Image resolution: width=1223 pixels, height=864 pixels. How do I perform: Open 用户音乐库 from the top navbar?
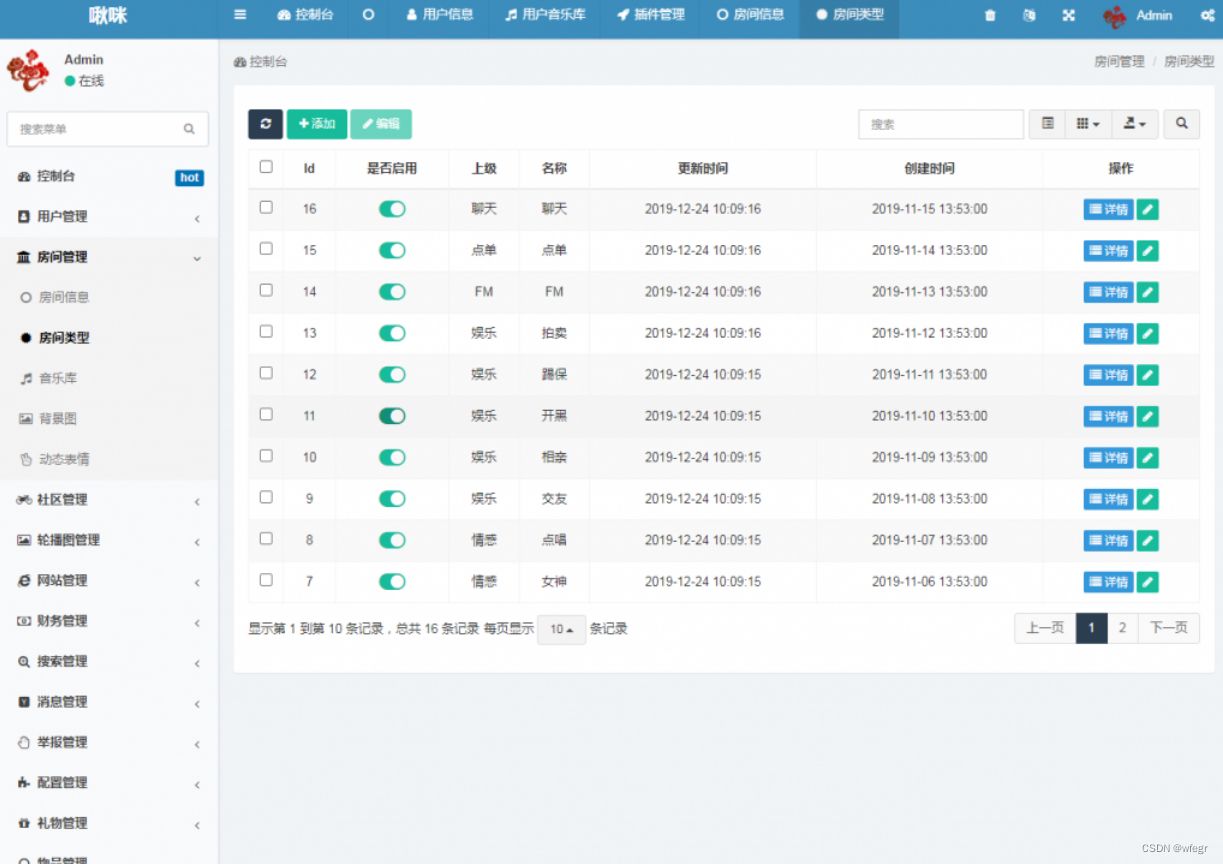click(545, 16)
